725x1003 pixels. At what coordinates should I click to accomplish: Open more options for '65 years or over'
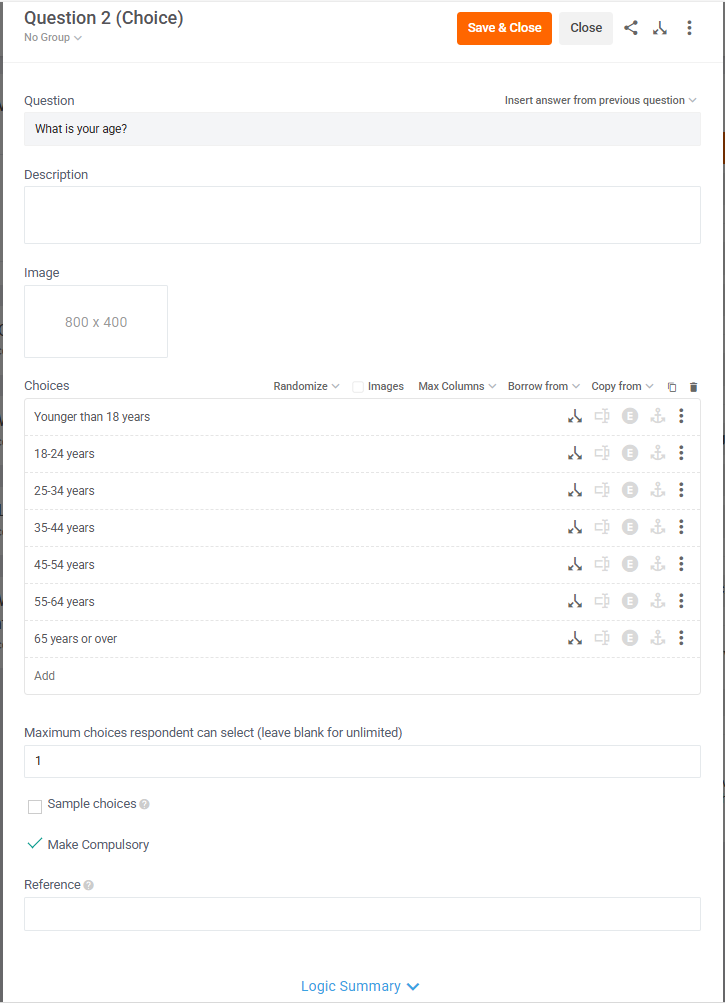681,638
